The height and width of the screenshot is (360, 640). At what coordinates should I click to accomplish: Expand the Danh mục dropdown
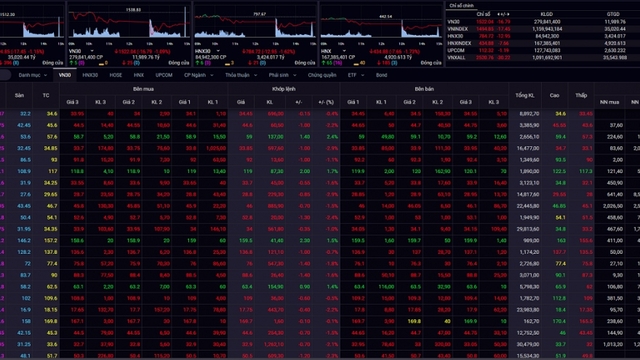point(45,75)
